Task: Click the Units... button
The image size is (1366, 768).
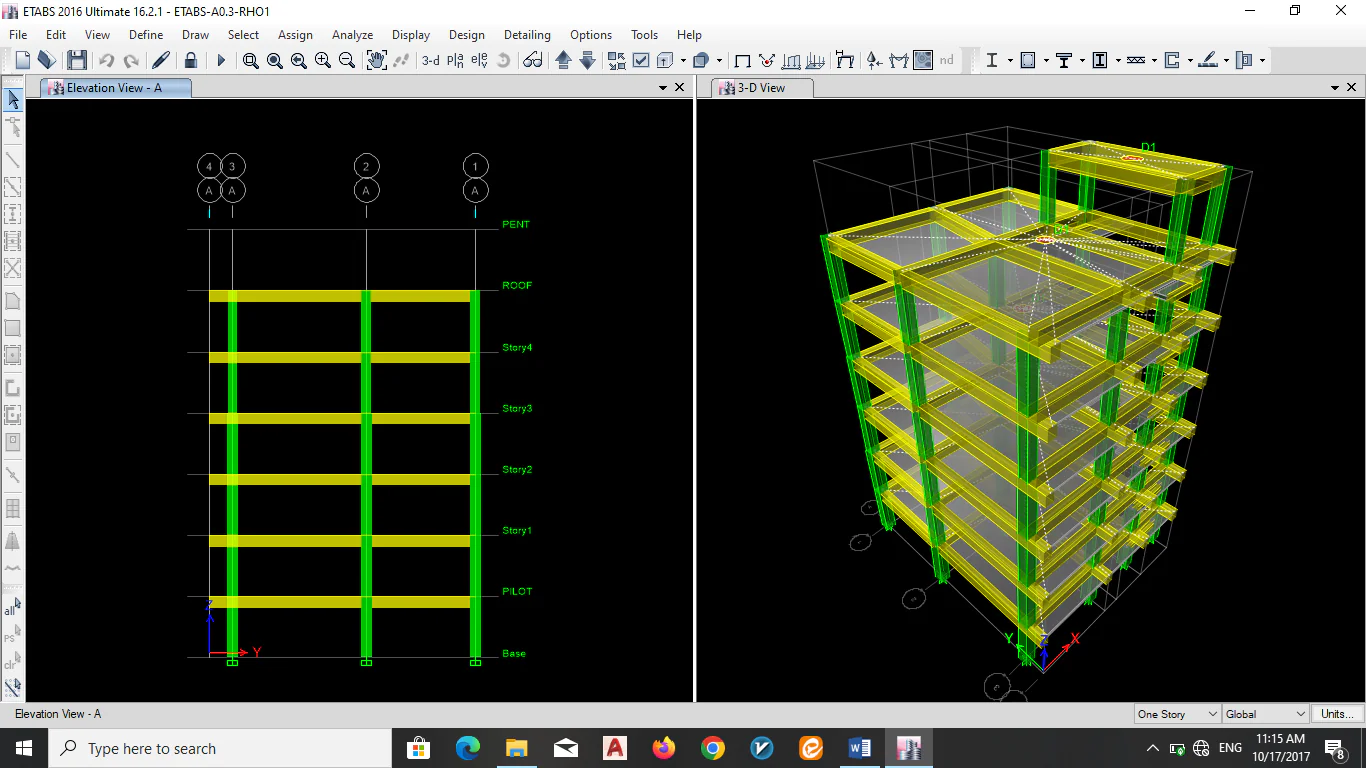Action: click(1336, 714)
